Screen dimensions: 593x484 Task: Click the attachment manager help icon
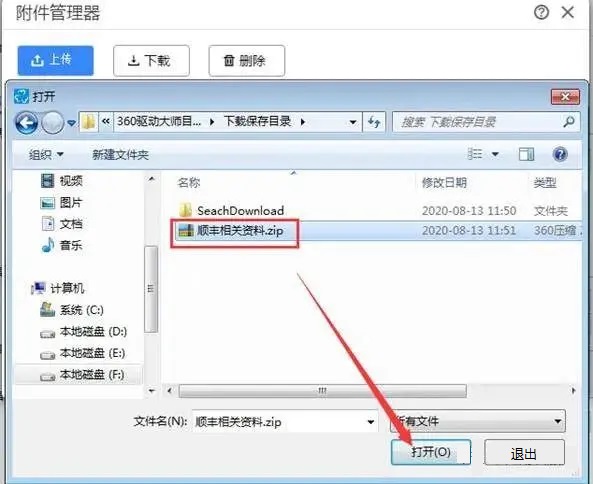(541, 13)
